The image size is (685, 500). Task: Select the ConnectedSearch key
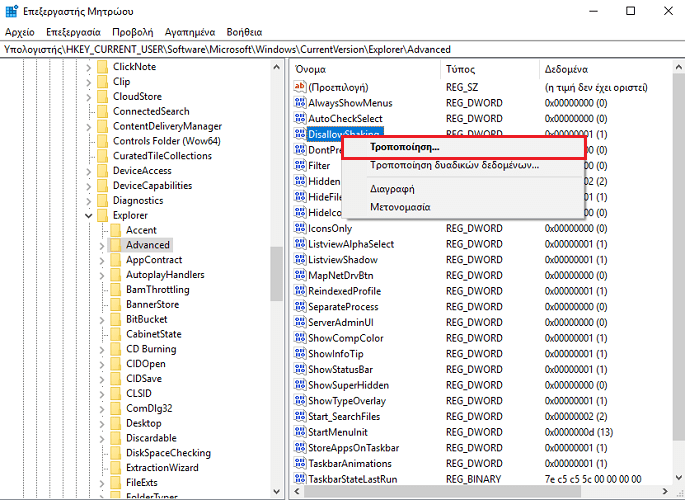(x=151, y=111)
